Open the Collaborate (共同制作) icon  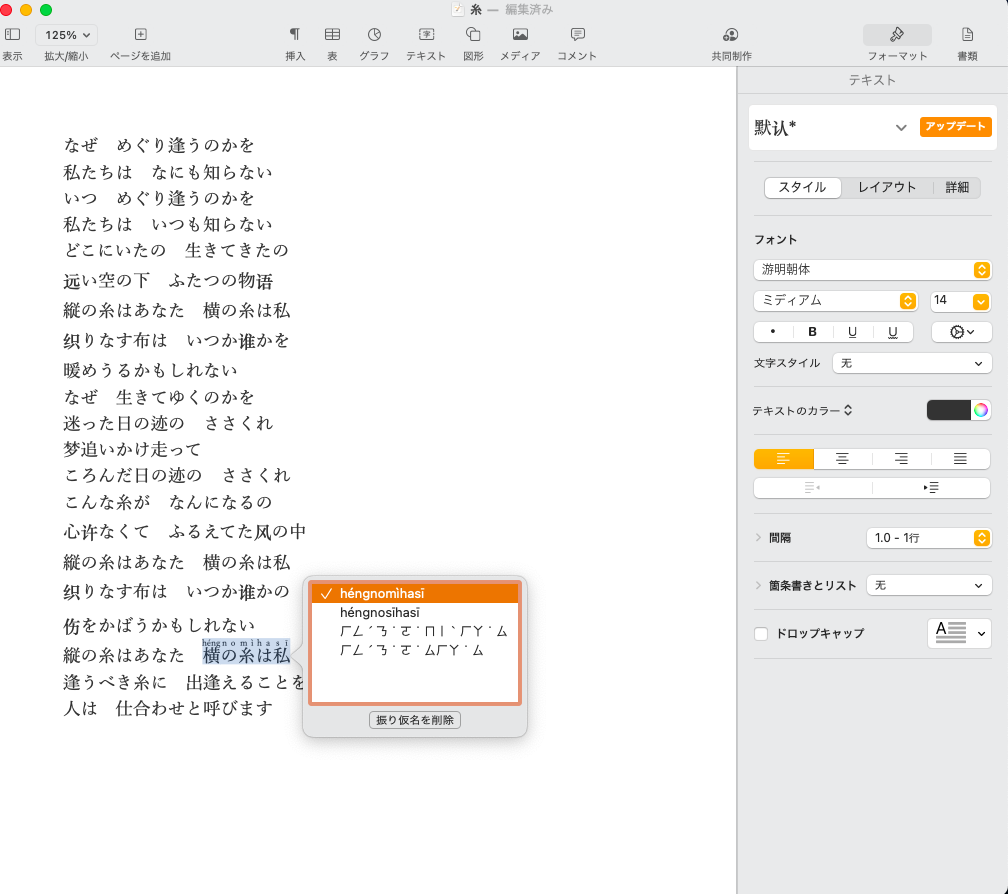731,35
